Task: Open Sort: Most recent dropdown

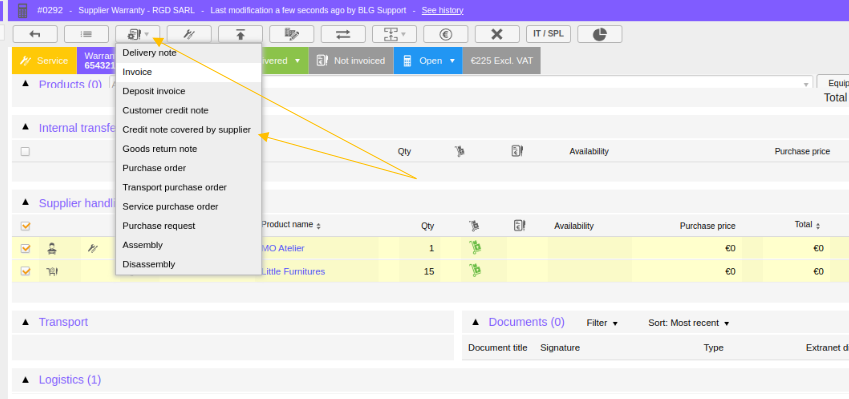Action: [689, 323]
